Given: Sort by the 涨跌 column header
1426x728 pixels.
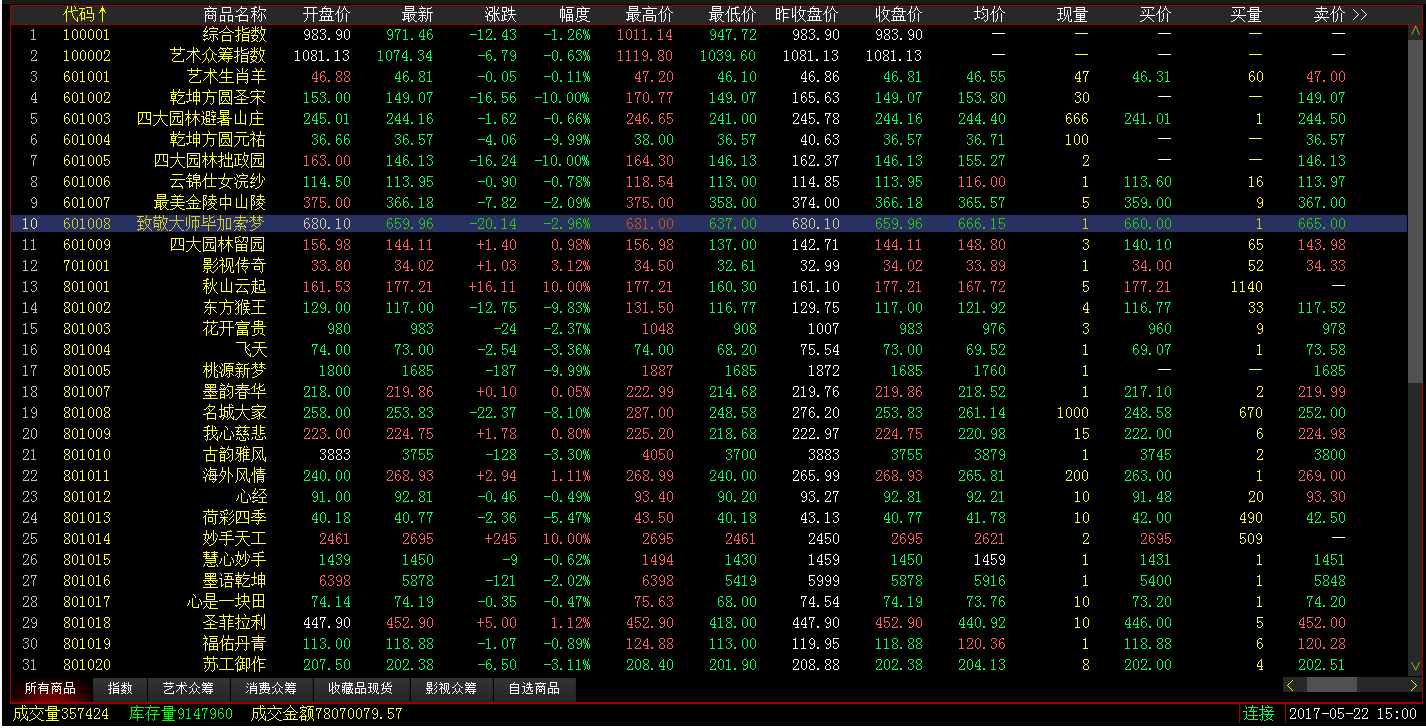Looking at the screenshot, I should pyautogui.click(x=501, y=15).
